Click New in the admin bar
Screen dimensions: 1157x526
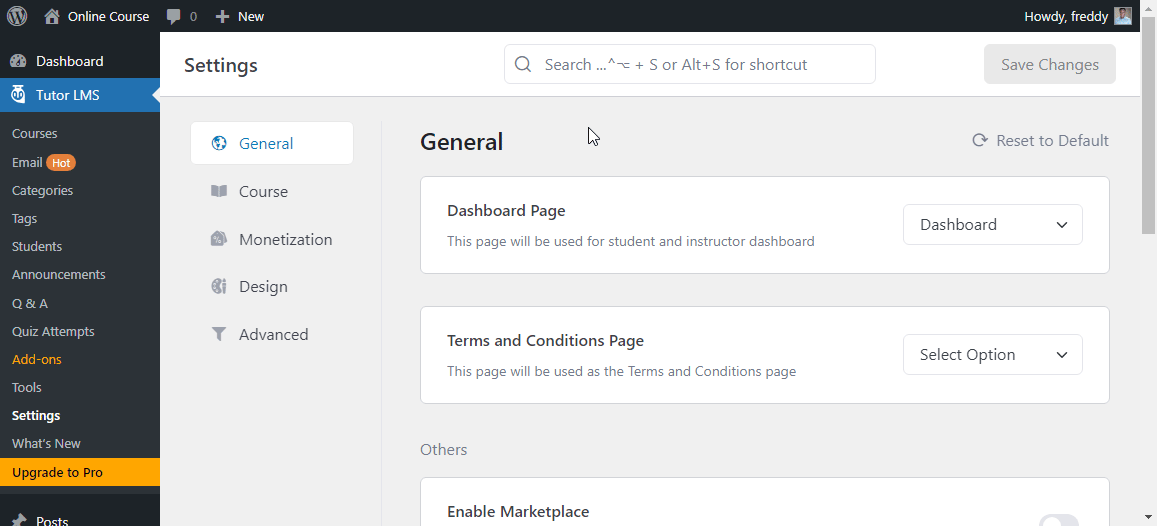(240, 16)
